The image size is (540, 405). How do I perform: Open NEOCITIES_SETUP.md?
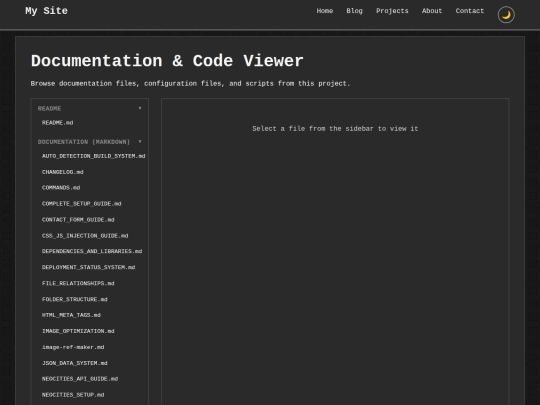pos(73,395)
